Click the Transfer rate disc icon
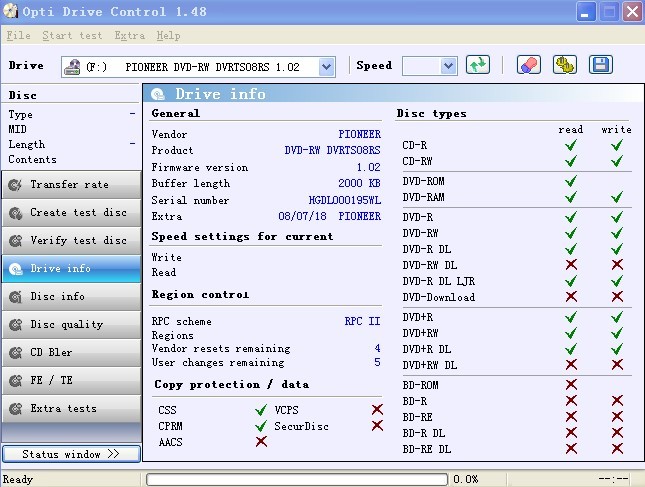Viewport: 645px width, 487px height. coord(15,185)
